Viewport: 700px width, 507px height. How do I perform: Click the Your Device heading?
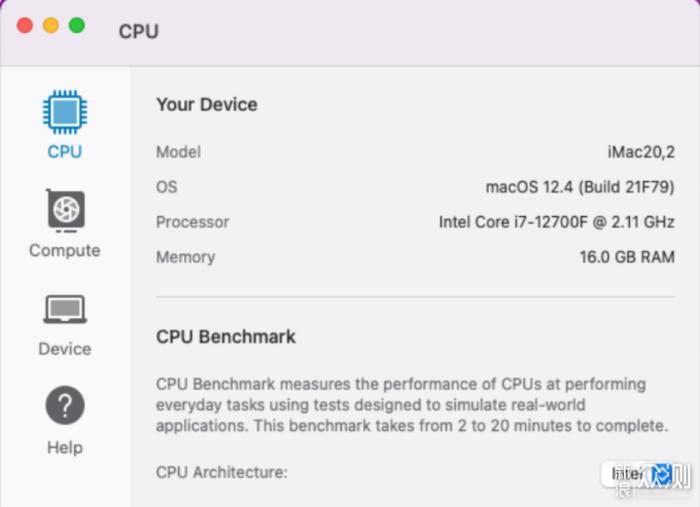(207, 105)
